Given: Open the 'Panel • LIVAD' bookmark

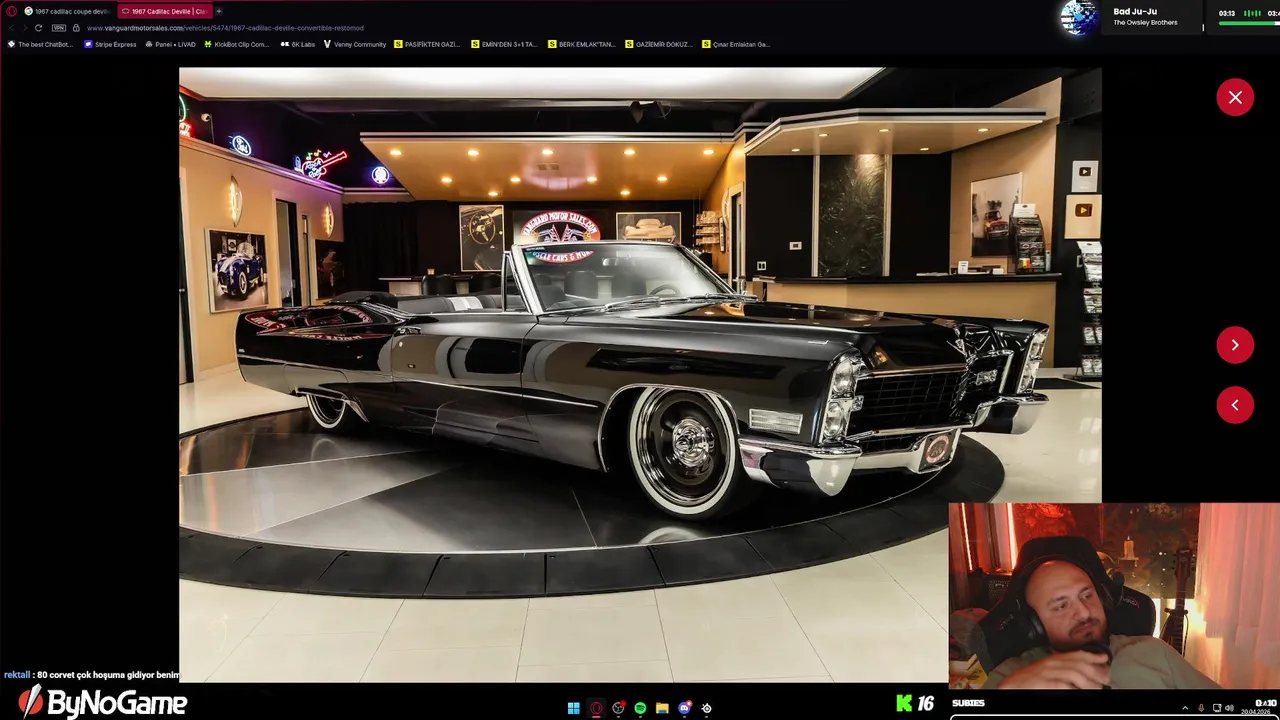Looking at the screenshot, I should 170,44.
